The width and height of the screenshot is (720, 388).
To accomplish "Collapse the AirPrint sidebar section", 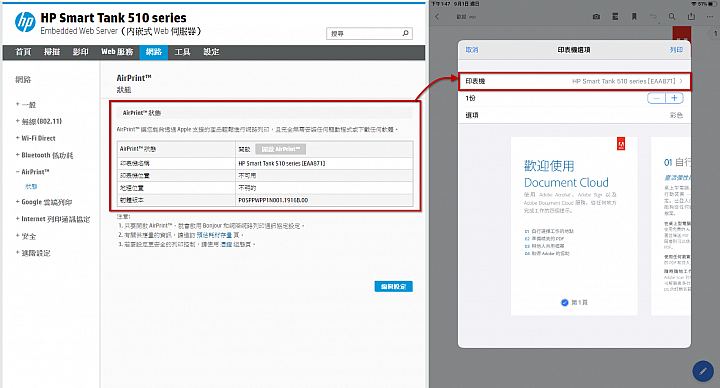I will click(x=33, y=172).
